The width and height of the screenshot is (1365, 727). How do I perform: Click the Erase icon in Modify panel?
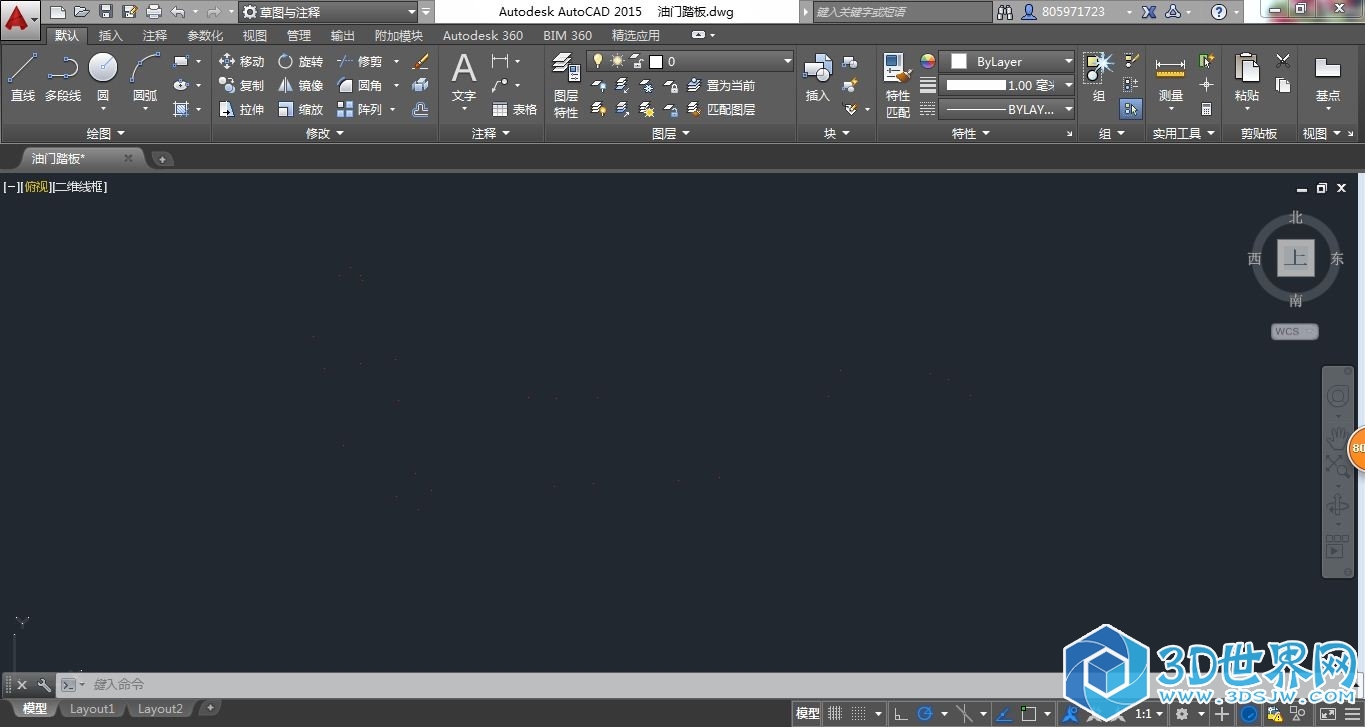click(421, 61)
